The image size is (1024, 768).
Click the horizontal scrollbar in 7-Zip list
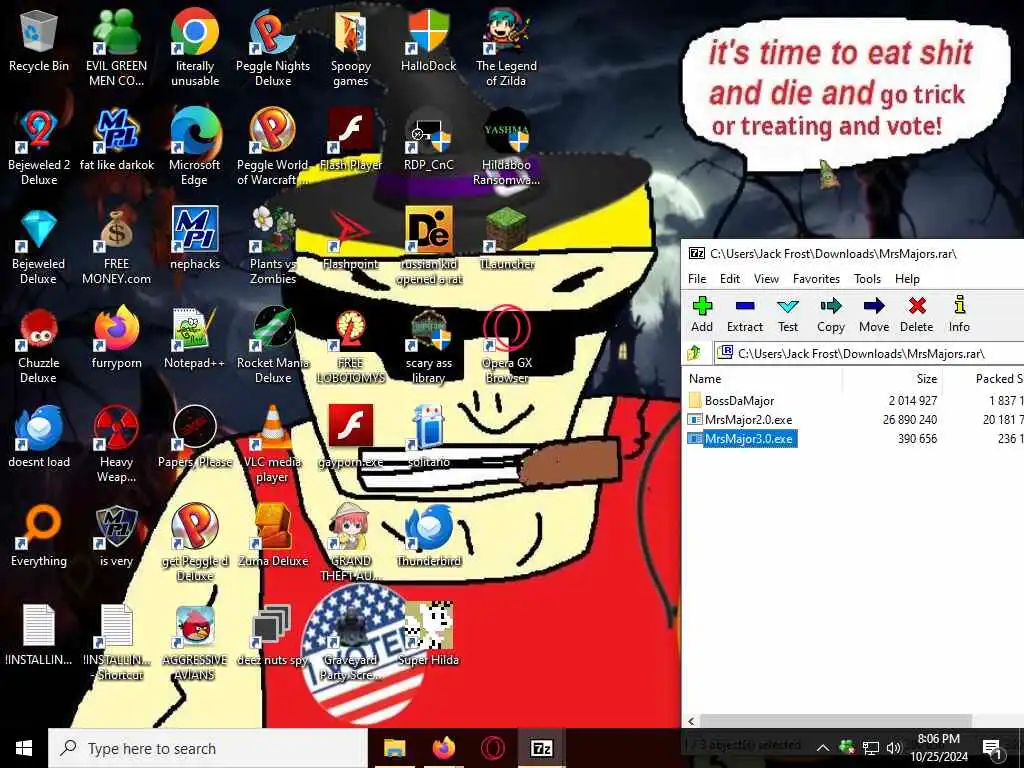coord(835,721)
